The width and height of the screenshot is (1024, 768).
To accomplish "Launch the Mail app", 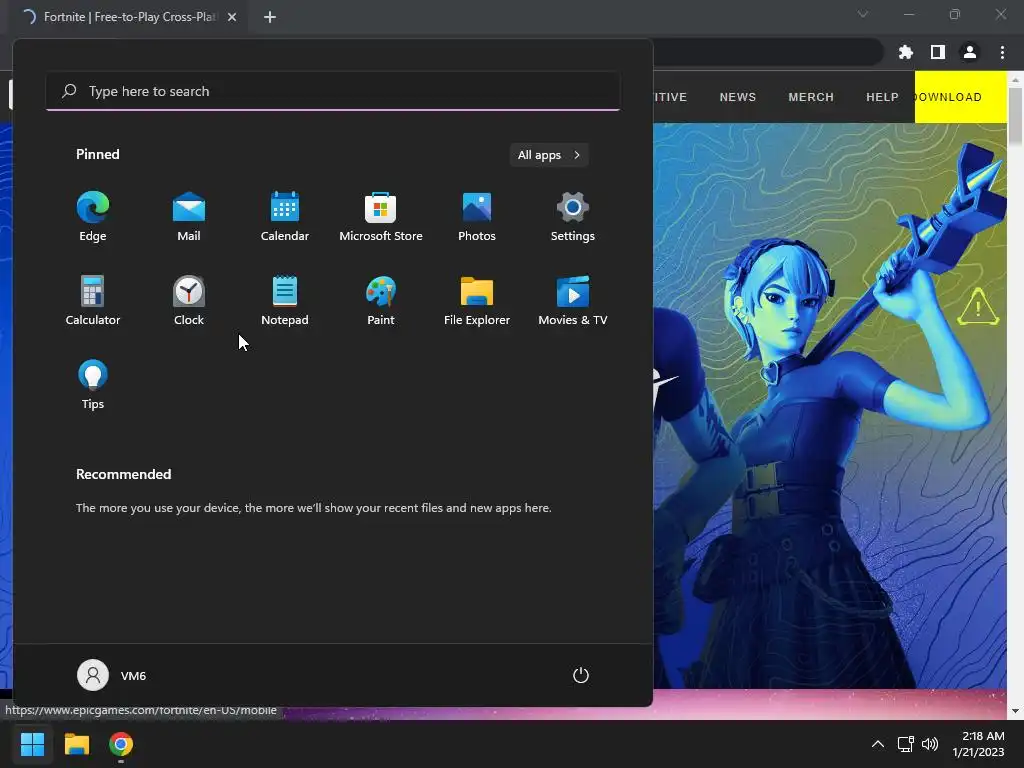I will click(x=189, y=217).
